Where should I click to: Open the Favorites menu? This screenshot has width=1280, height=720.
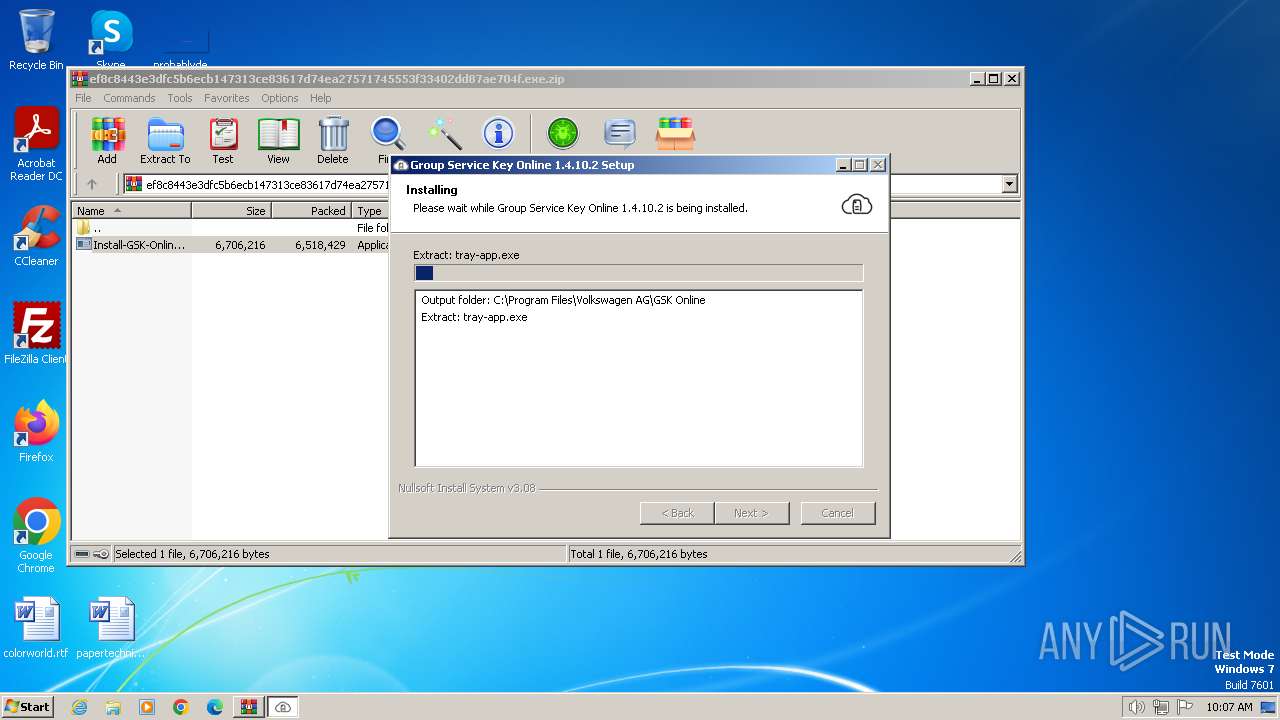click(x=227, y=98)
